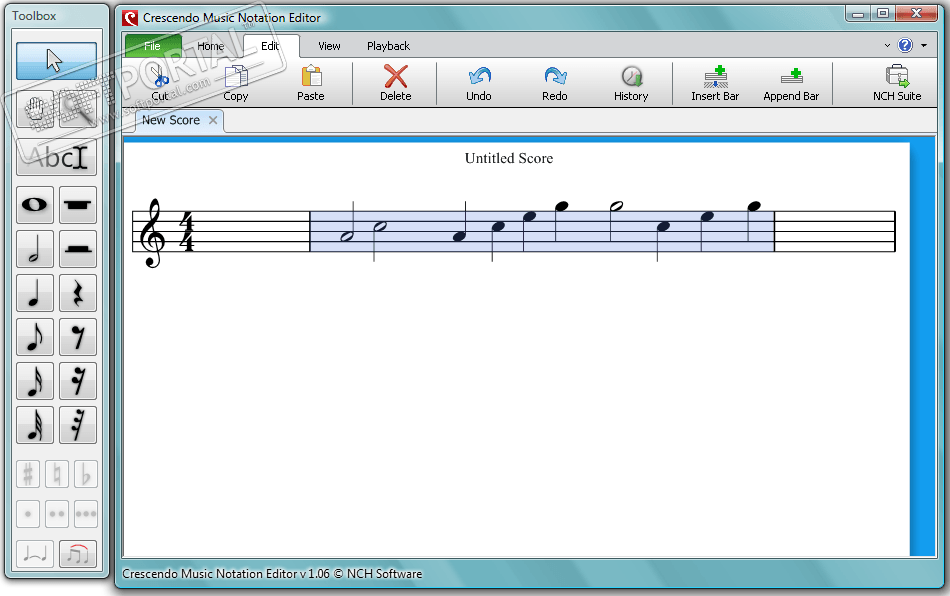
Task: Copy the selected notes
Action: click(x=236, y=83)
